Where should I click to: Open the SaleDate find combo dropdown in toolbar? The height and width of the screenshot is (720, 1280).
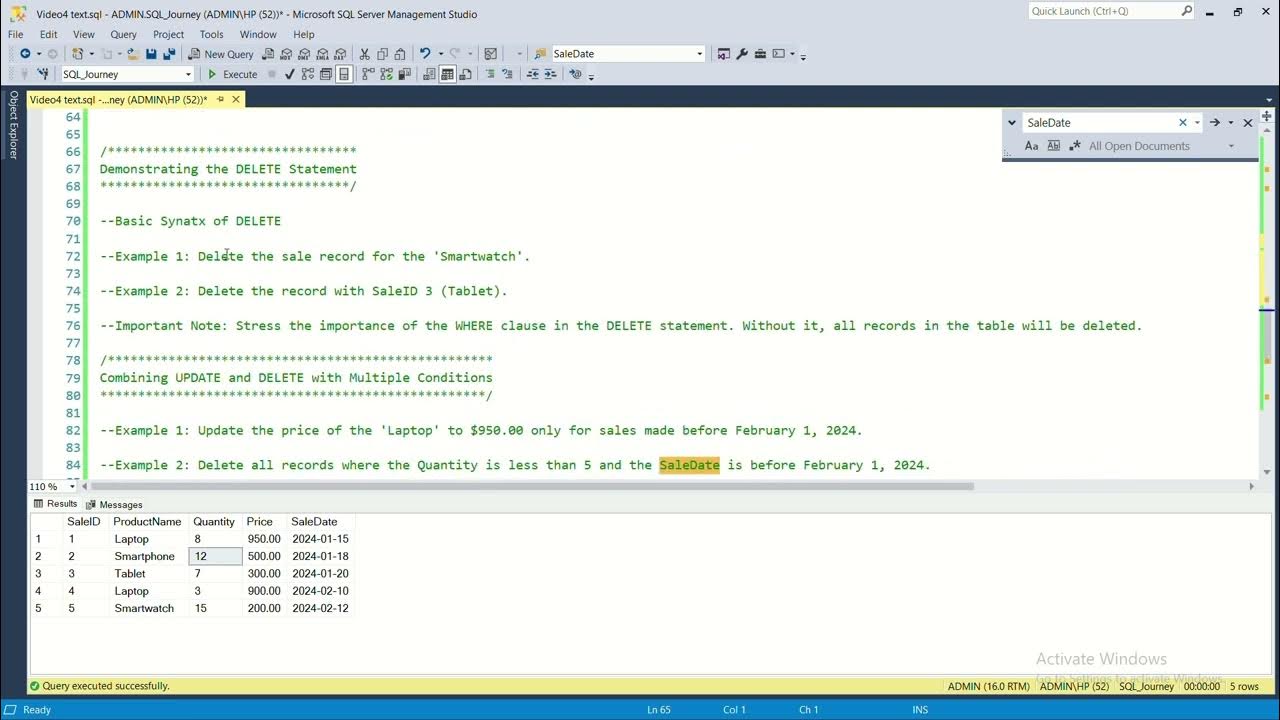pos(699,54)
